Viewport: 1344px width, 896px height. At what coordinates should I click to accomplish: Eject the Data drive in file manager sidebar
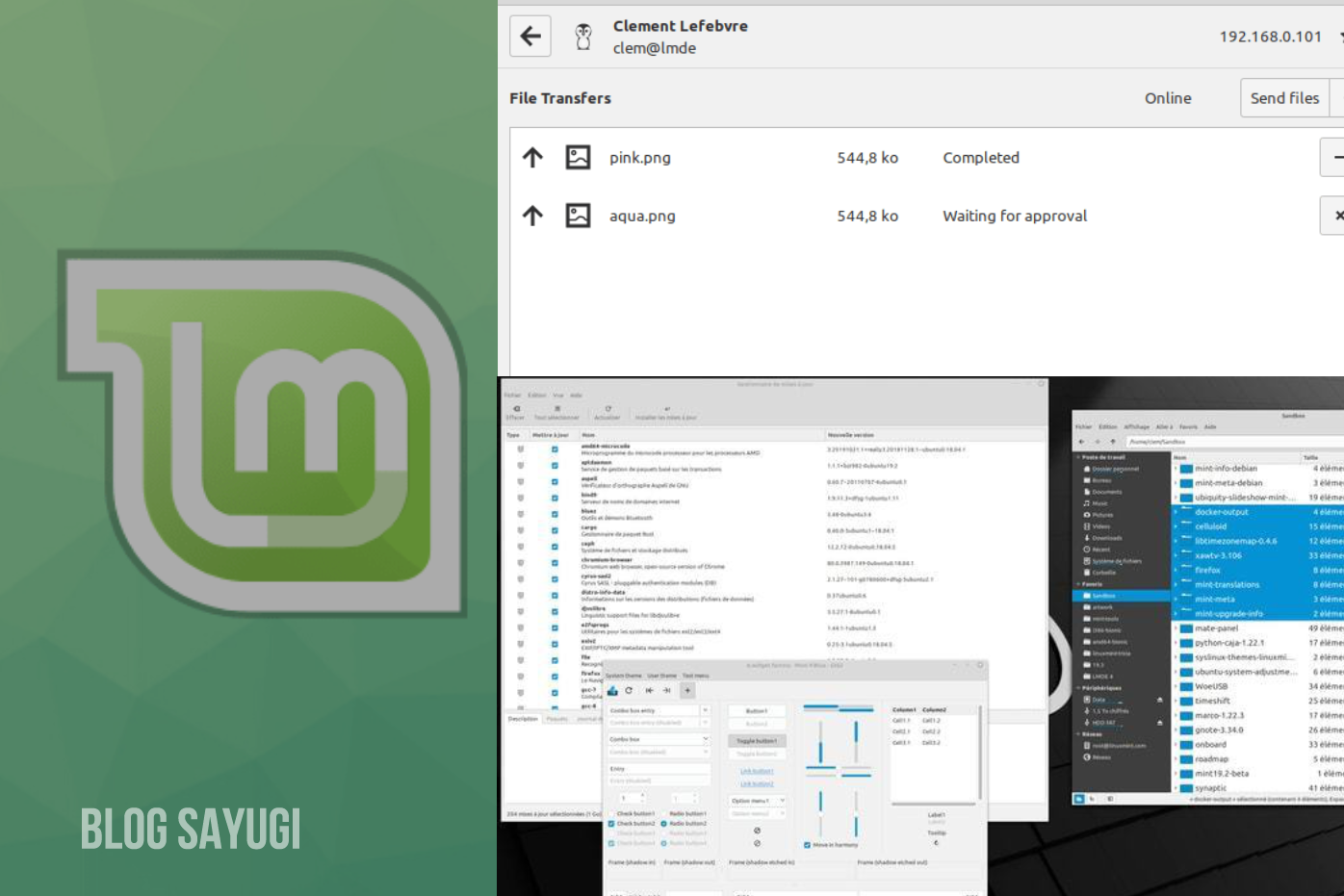pyautogui.click(x=1159, y=700)
